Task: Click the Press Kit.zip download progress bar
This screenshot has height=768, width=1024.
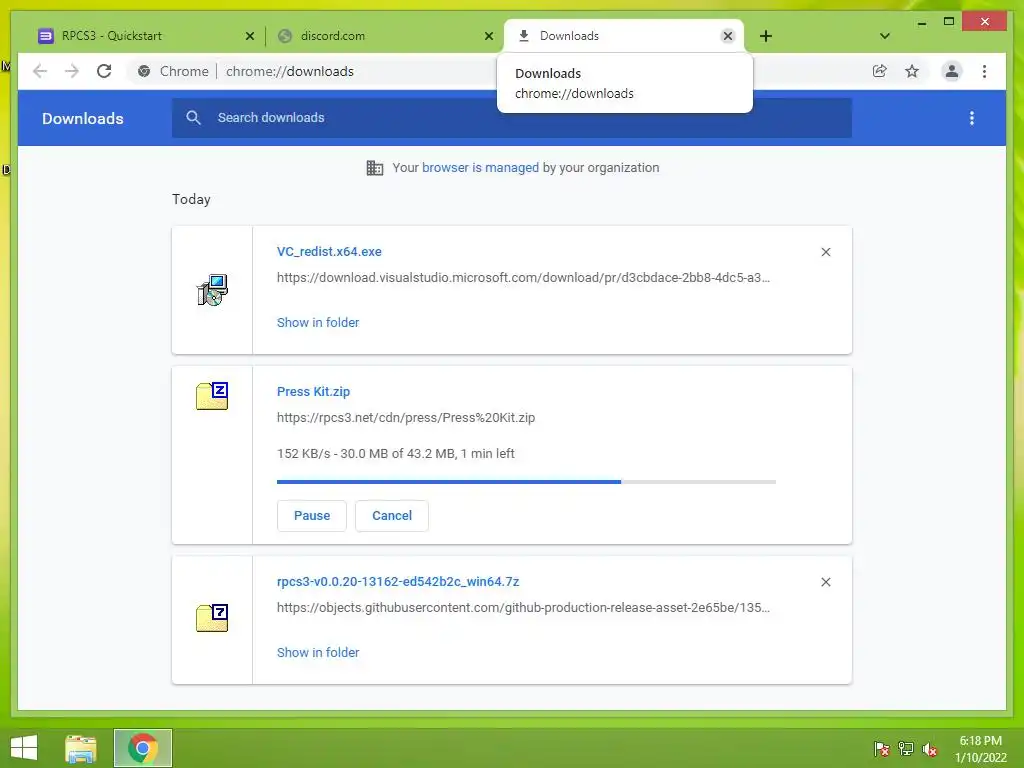Action: pyautogui.click(x=526, y=482)
